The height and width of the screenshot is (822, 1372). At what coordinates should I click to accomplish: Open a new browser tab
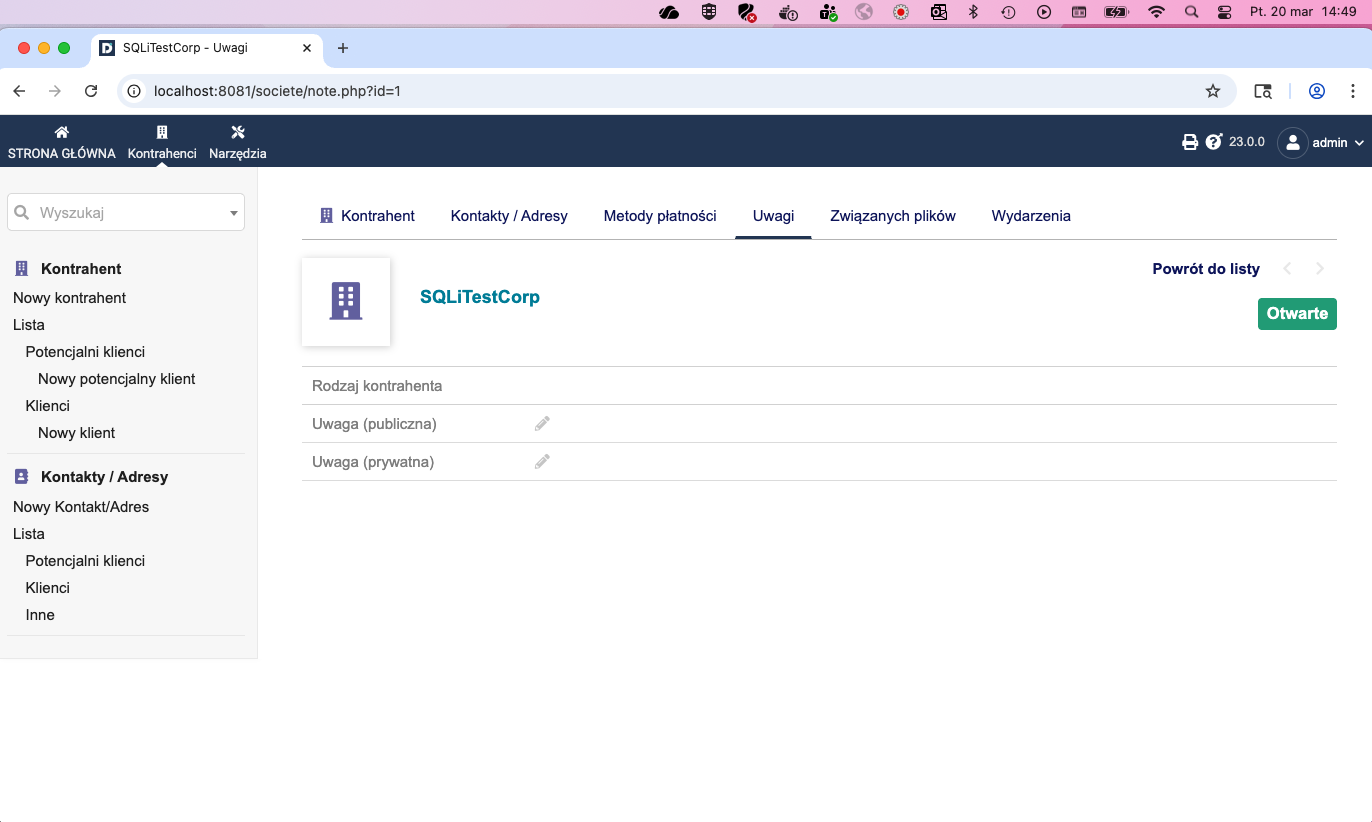[343, 48]
